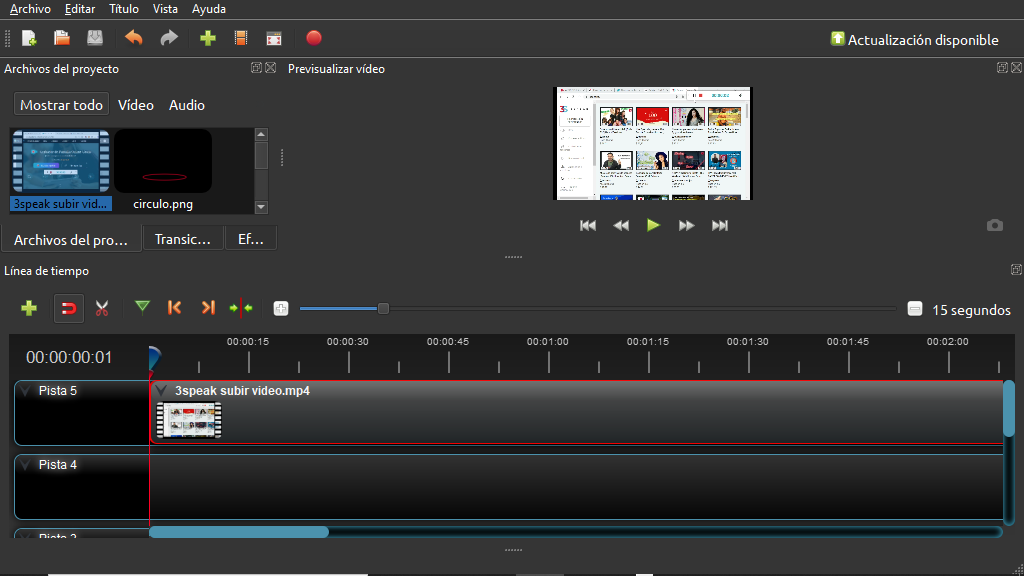Click the video preview frame
This screenshot has height=576, width=1024.
pyautogui.click(x=653, y=144)
